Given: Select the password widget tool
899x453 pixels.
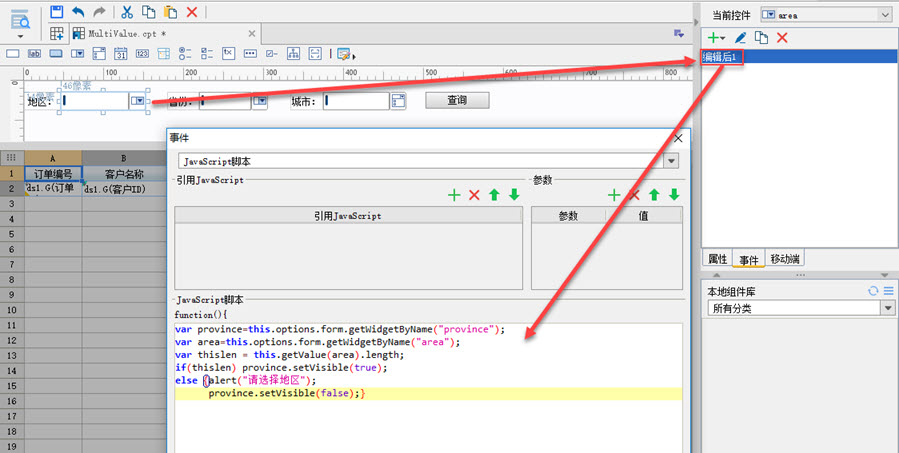Looking at the screenshot, I should (x=250, y=54).
